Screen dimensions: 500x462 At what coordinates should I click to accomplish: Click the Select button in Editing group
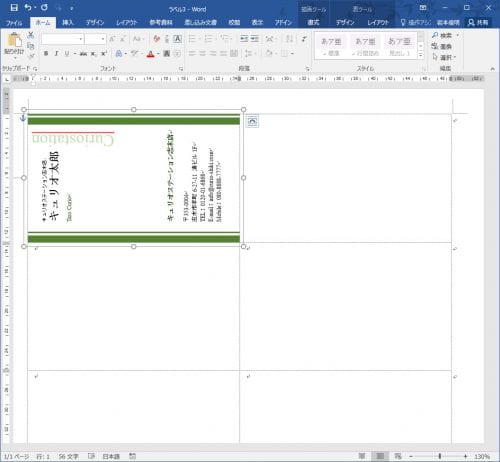[444, 57]
